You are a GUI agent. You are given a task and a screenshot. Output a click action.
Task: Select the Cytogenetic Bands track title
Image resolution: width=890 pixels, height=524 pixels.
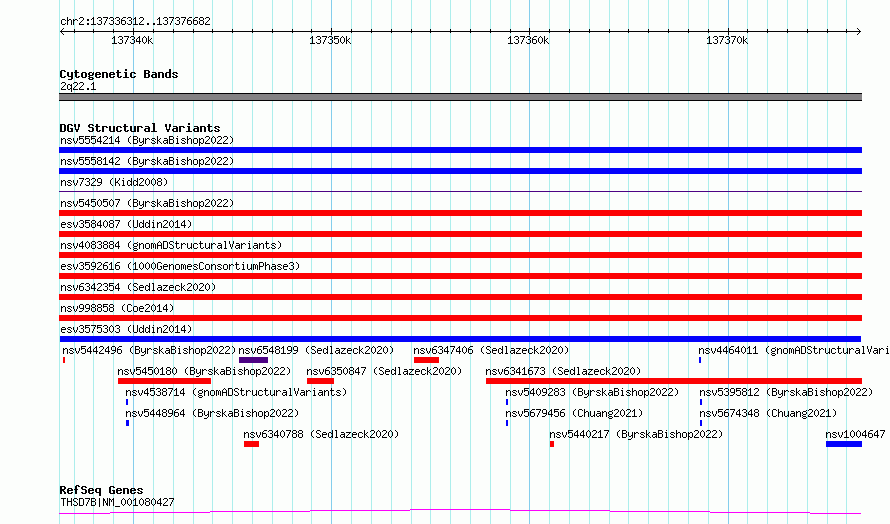119,74
